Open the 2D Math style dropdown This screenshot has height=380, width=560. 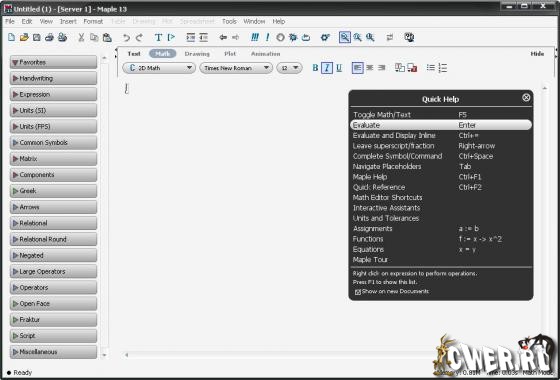point(159,68)
